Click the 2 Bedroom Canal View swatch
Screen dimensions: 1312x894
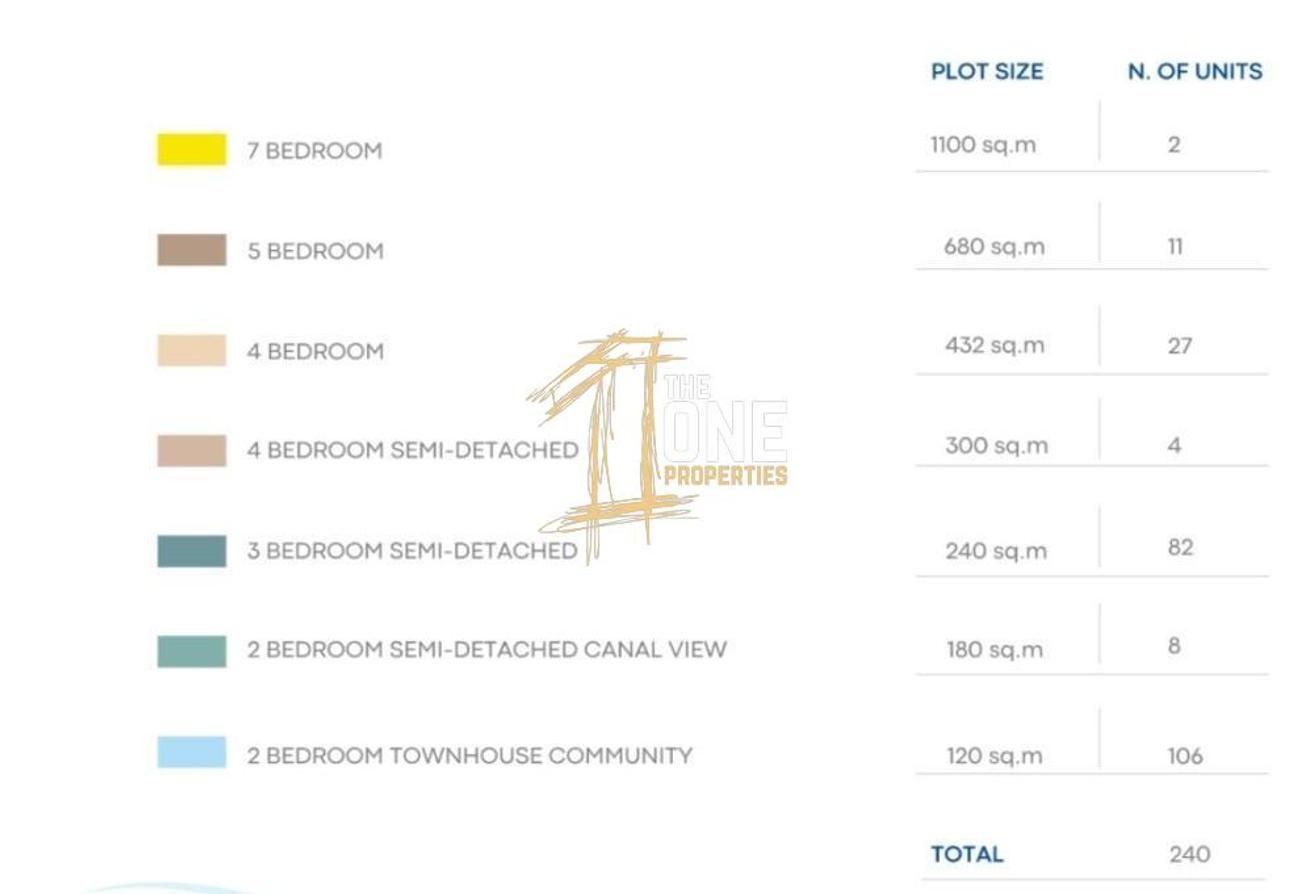(191, 651)
